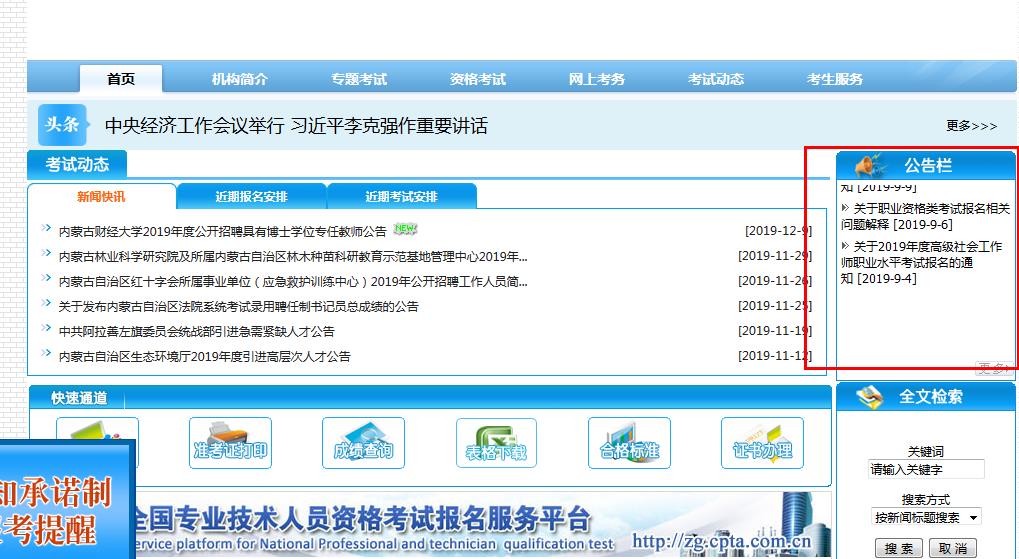The height and width of the screenshot is (559, 1019).
Task: Click the 表格下载 download icon
Action: [x=496, y=444]
